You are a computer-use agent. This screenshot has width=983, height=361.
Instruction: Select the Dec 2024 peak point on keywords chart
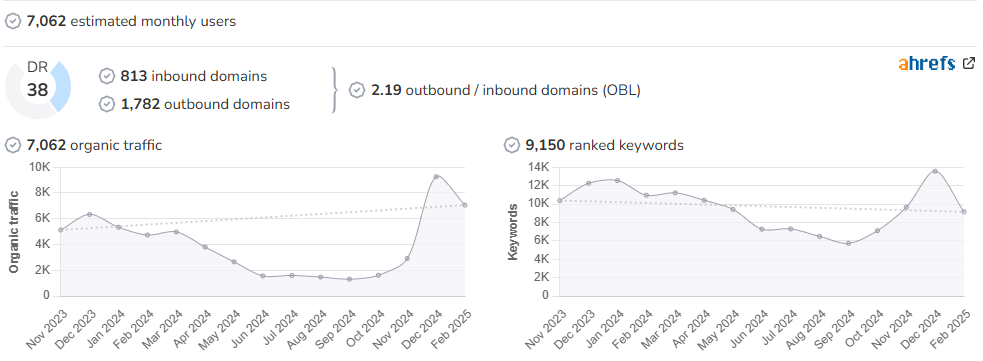pos(935,171)
